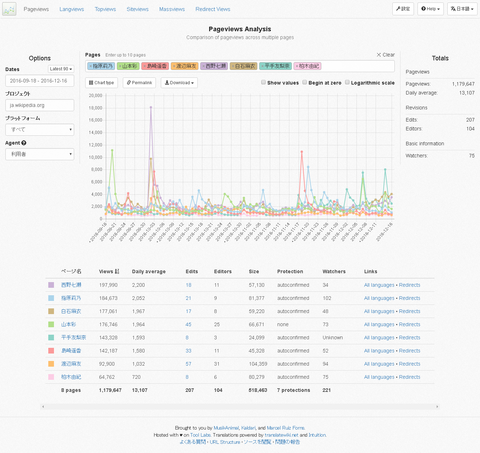Click the horizontal scrollbar left arrow
Viewport: 480px width, 453px height.
pos(43,407)
